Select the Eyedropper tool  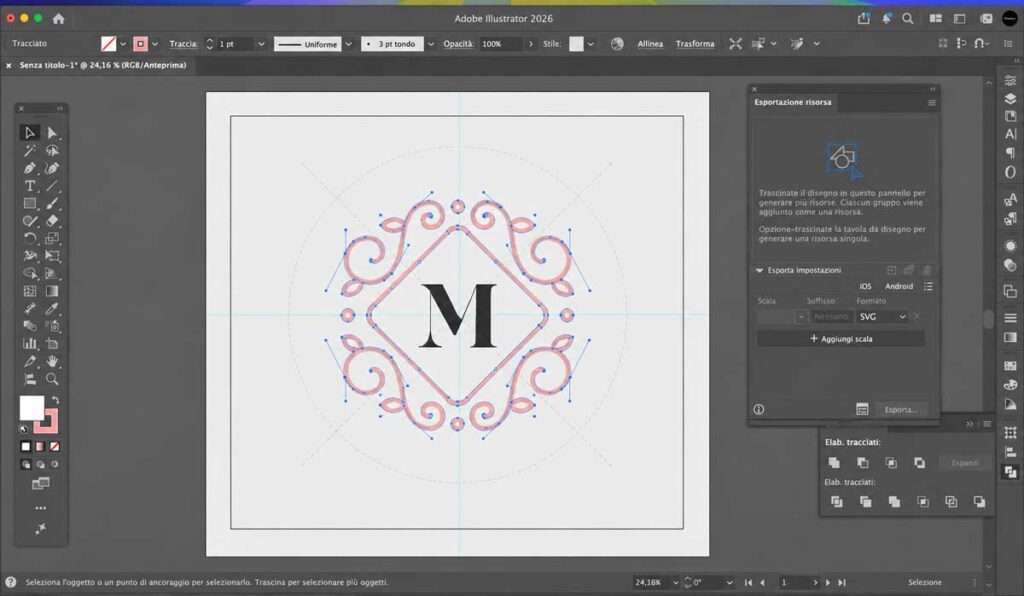tap(52, 308)
